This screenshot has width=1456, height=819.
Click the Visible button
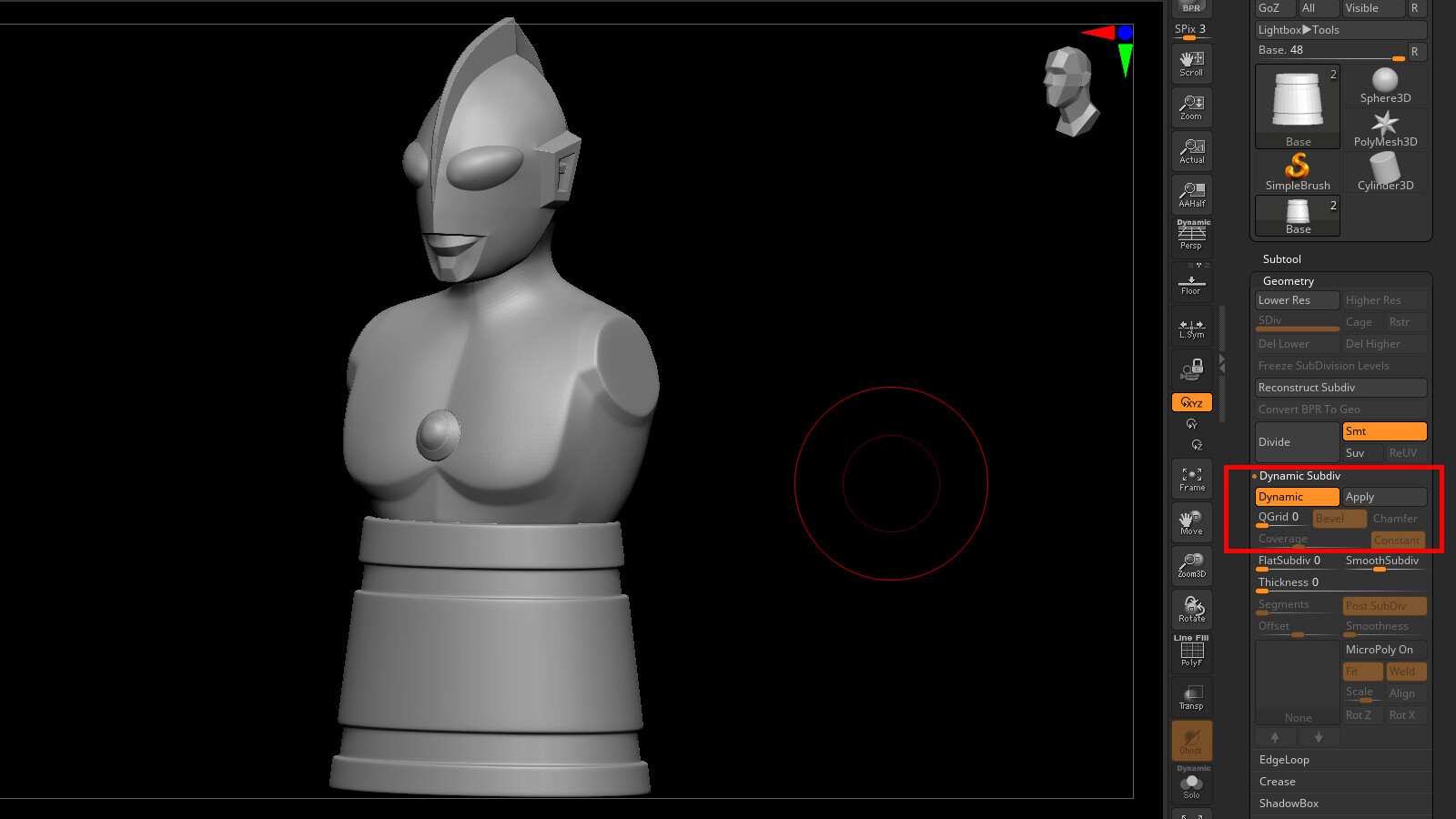pos(1373,8)
